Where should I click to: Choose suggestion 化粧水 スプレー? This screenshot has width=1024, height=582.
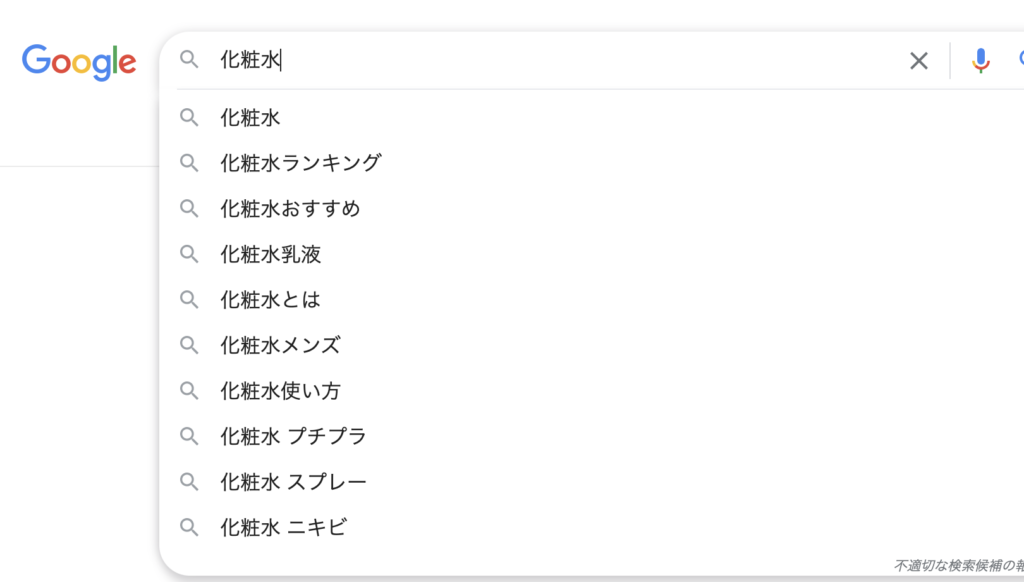coord(592,481)
